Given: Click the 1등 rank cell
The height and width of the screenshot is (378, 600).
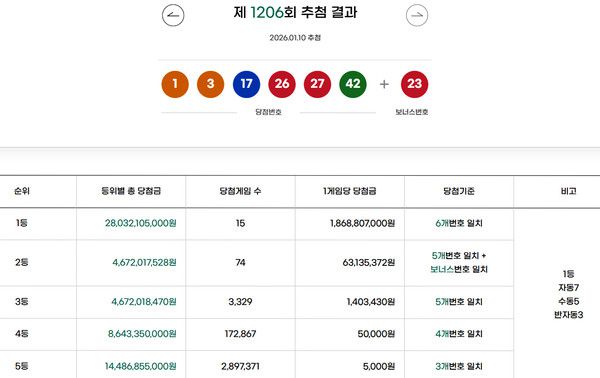Looking at the screenshot, I should [22, 223].
